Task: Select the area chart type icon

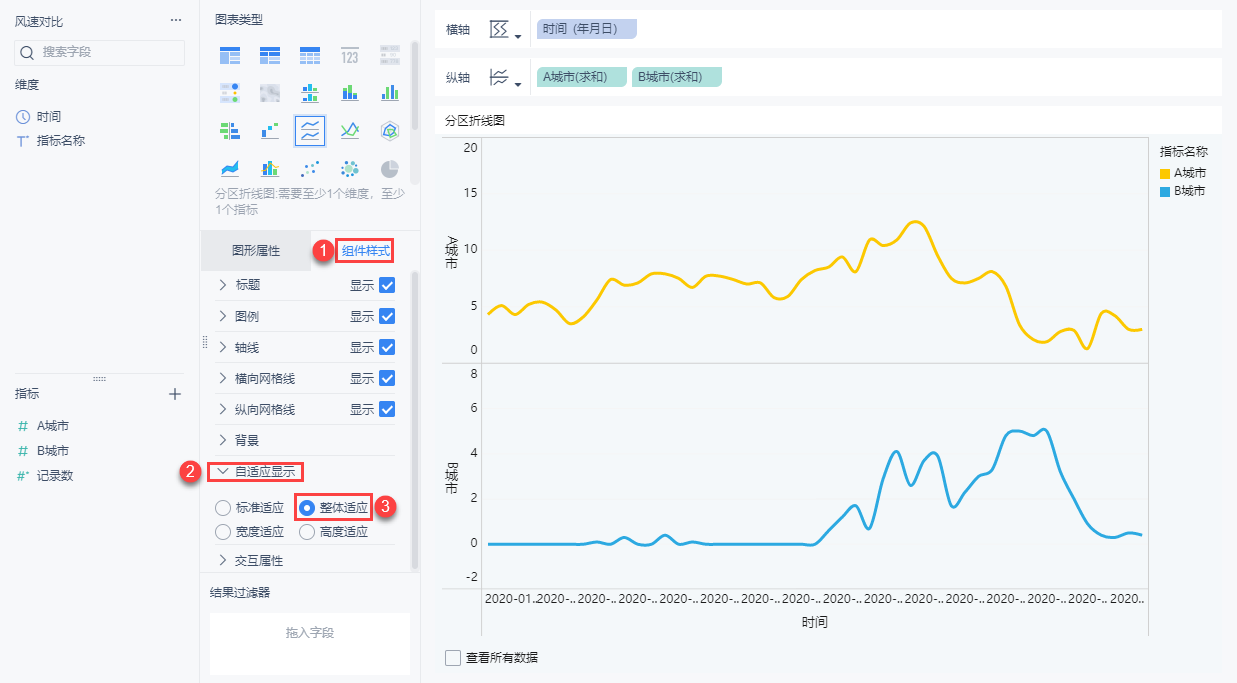Action: (230, 168)
